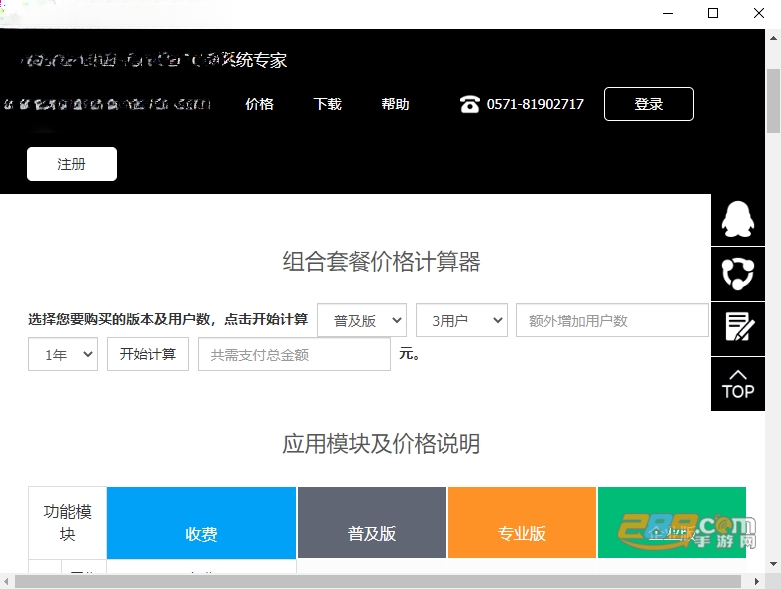Open the QQ penguin contact icon
The height and width of the screenshot is (589, 781).
tap(738, 219)
